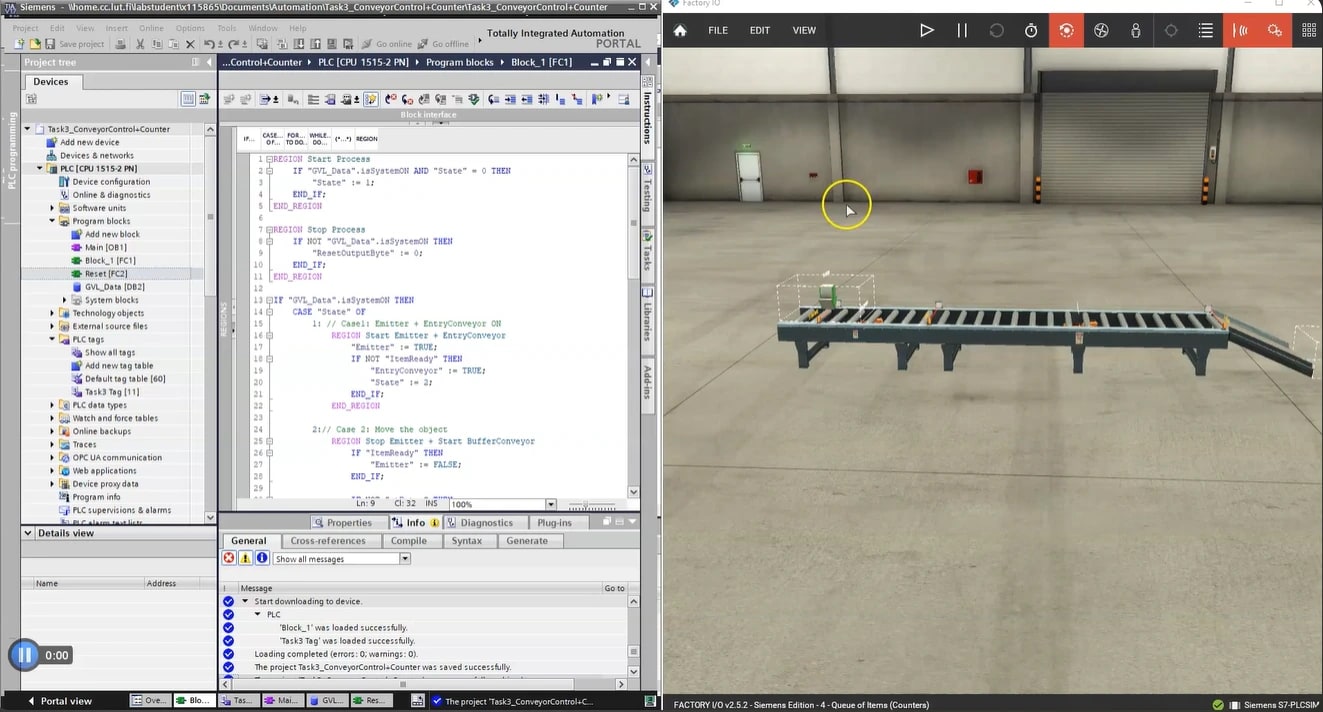The height and width of the screenshot is (712, 1323).
Task: Toggle the warning messages filter icon
Action: [245, 559]
